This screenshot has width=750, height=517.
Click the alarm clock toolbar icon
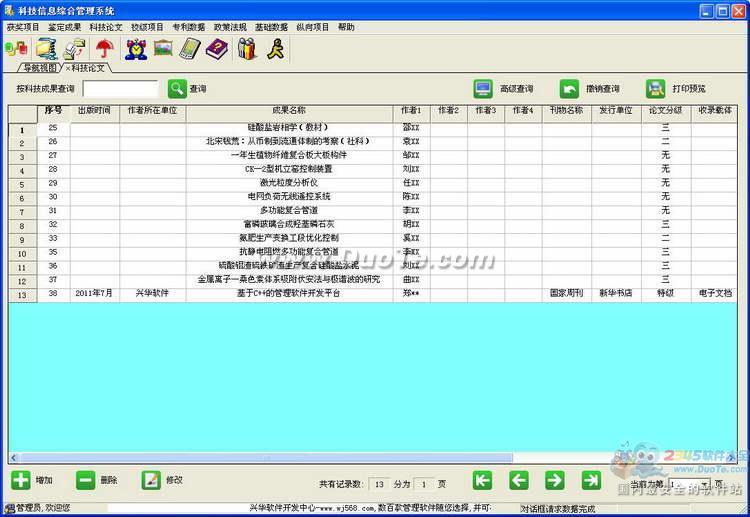click(x=136, y=48)
